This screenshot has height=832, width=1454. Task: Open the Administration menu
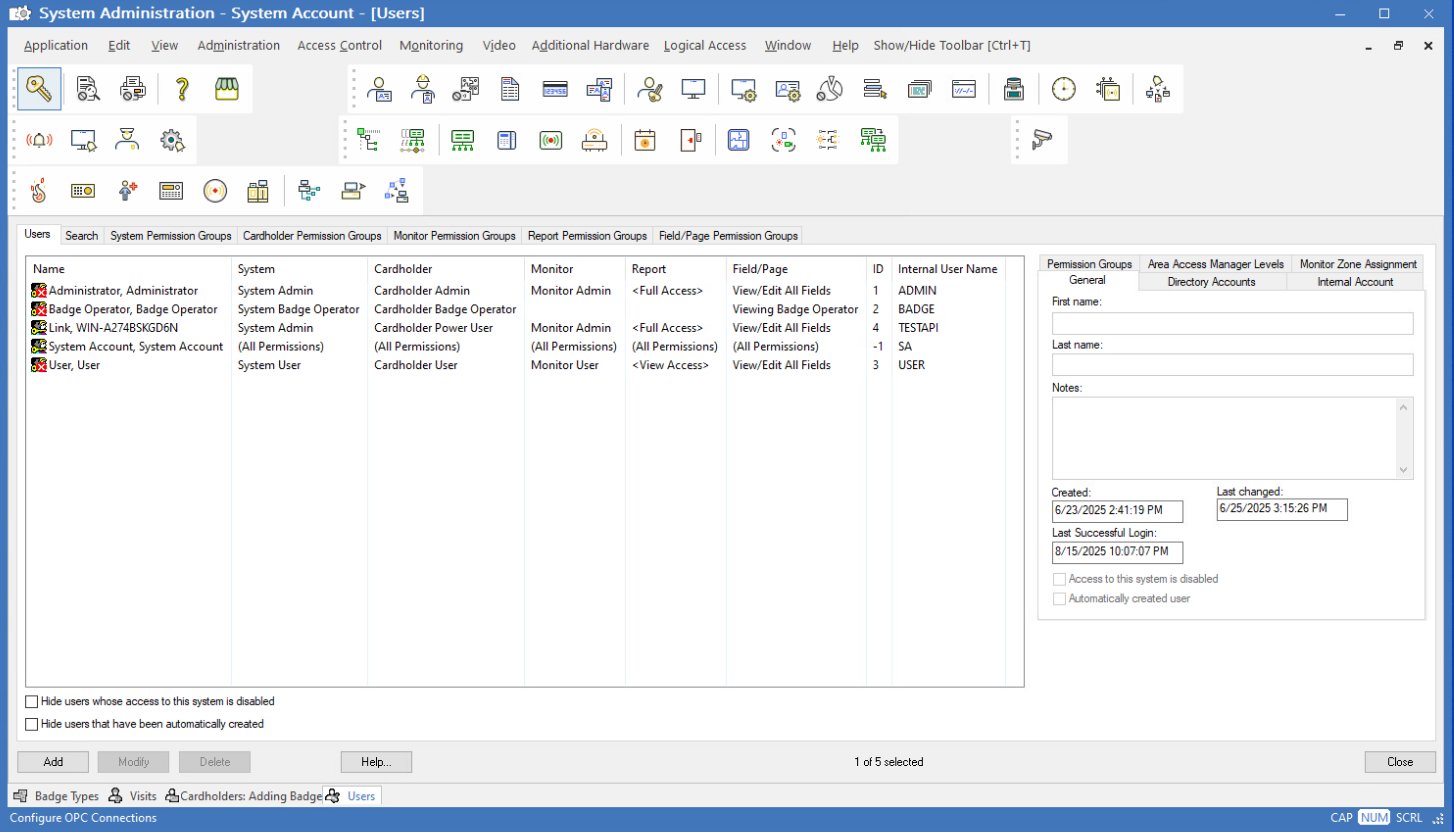[x=238, y=45]
